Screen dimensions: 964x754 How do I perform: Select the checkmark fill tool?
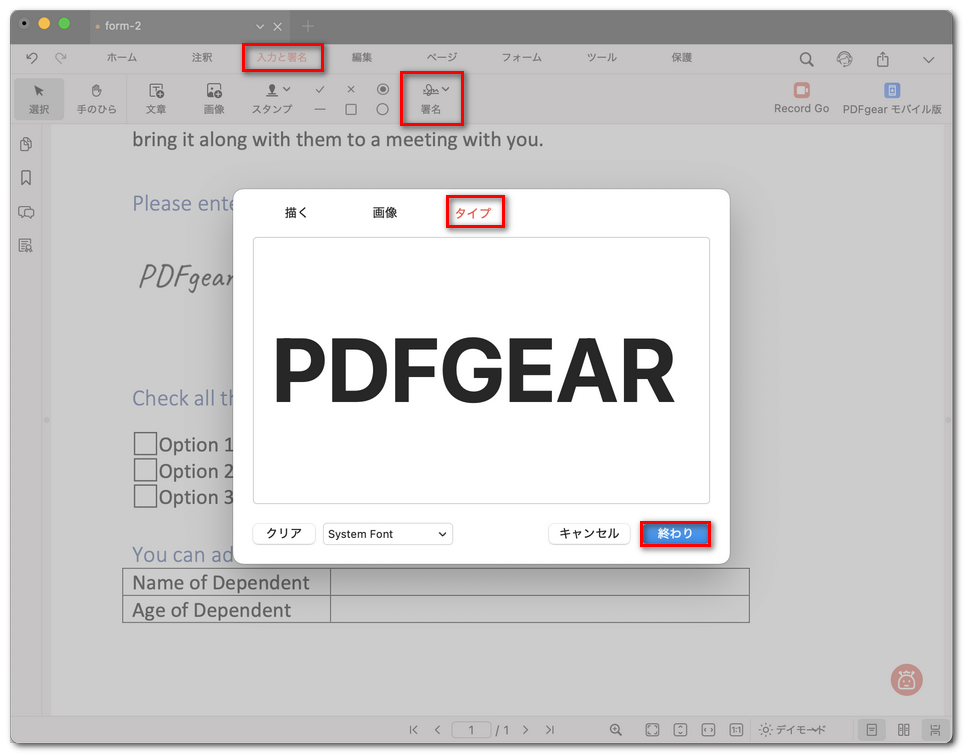coord(320,89)
